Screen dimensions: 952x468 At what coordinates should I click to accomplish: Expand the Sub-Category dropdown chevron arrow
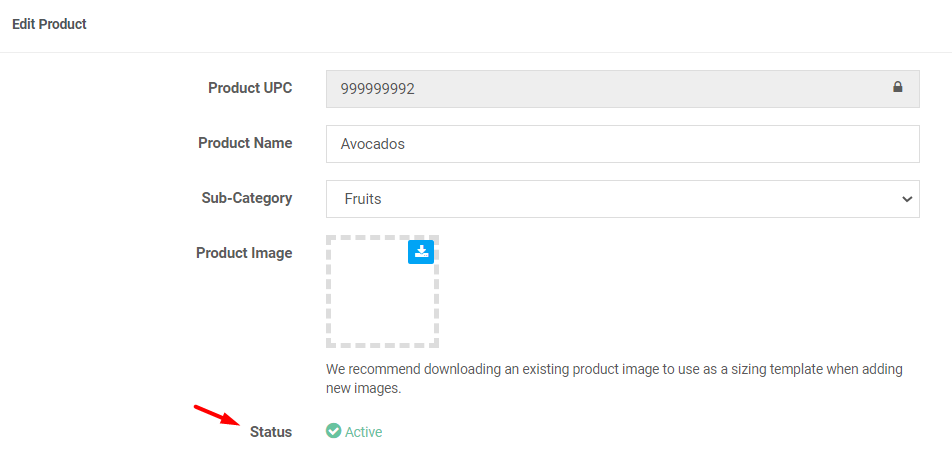pos(907,198)
